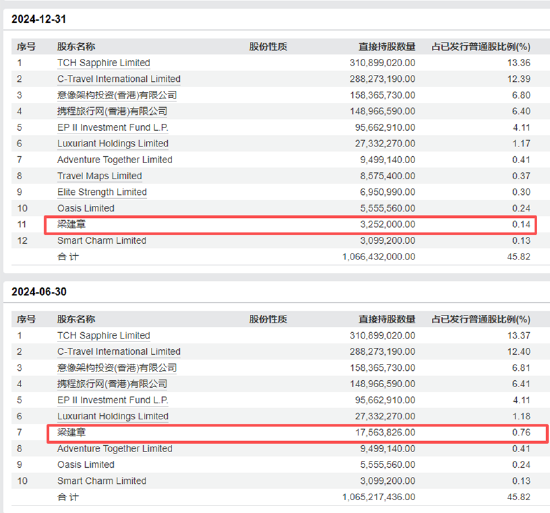Screen dimensions: 550x513
Task: Open Luxuriant Holdings Limited in 2024-06-30 table
Action: pos(113,416)
